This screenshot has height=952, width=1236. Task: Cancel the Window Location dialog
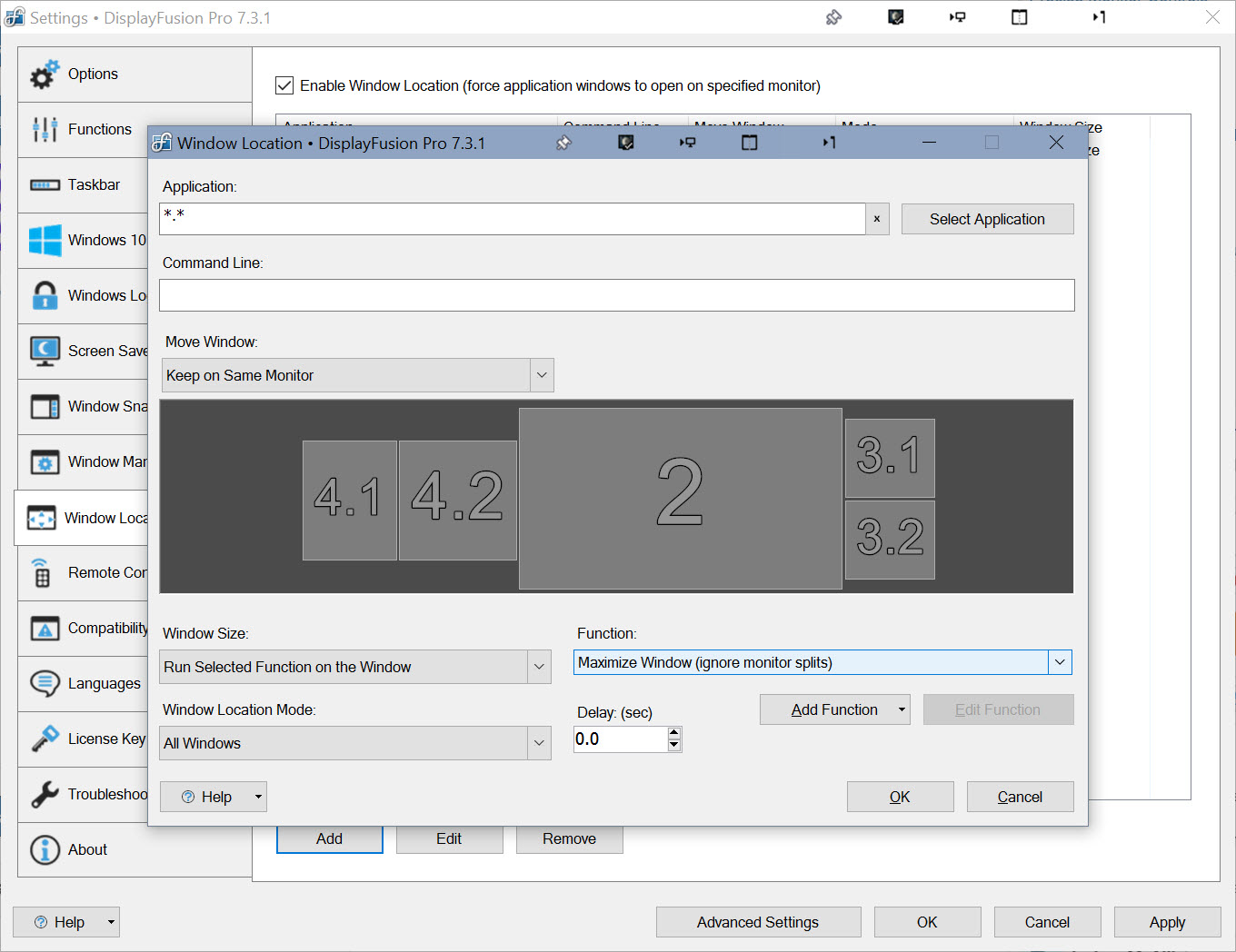coord(1020,797)
